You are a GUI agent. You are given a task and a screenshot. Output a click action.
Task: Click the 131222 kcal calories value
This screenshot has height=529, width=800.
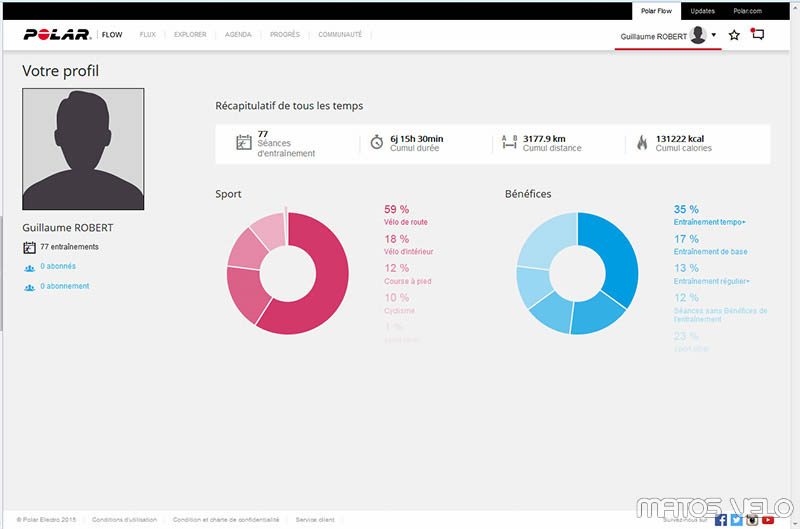680,139
